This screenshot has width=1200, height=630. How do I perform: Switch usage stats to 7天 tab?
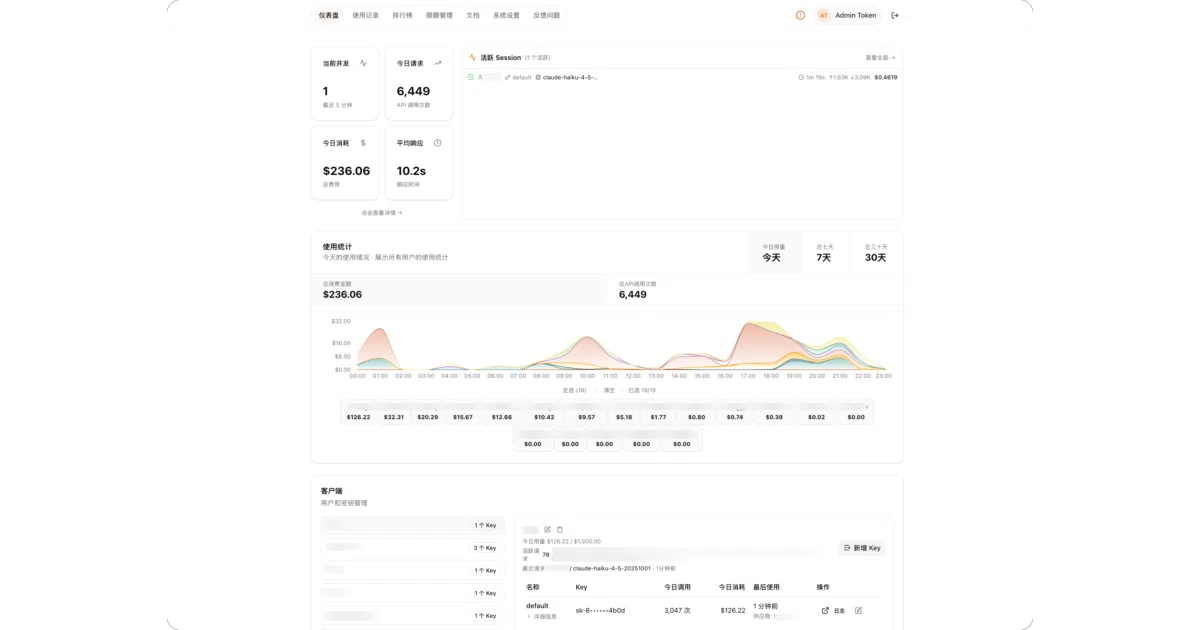coord(824,253)
